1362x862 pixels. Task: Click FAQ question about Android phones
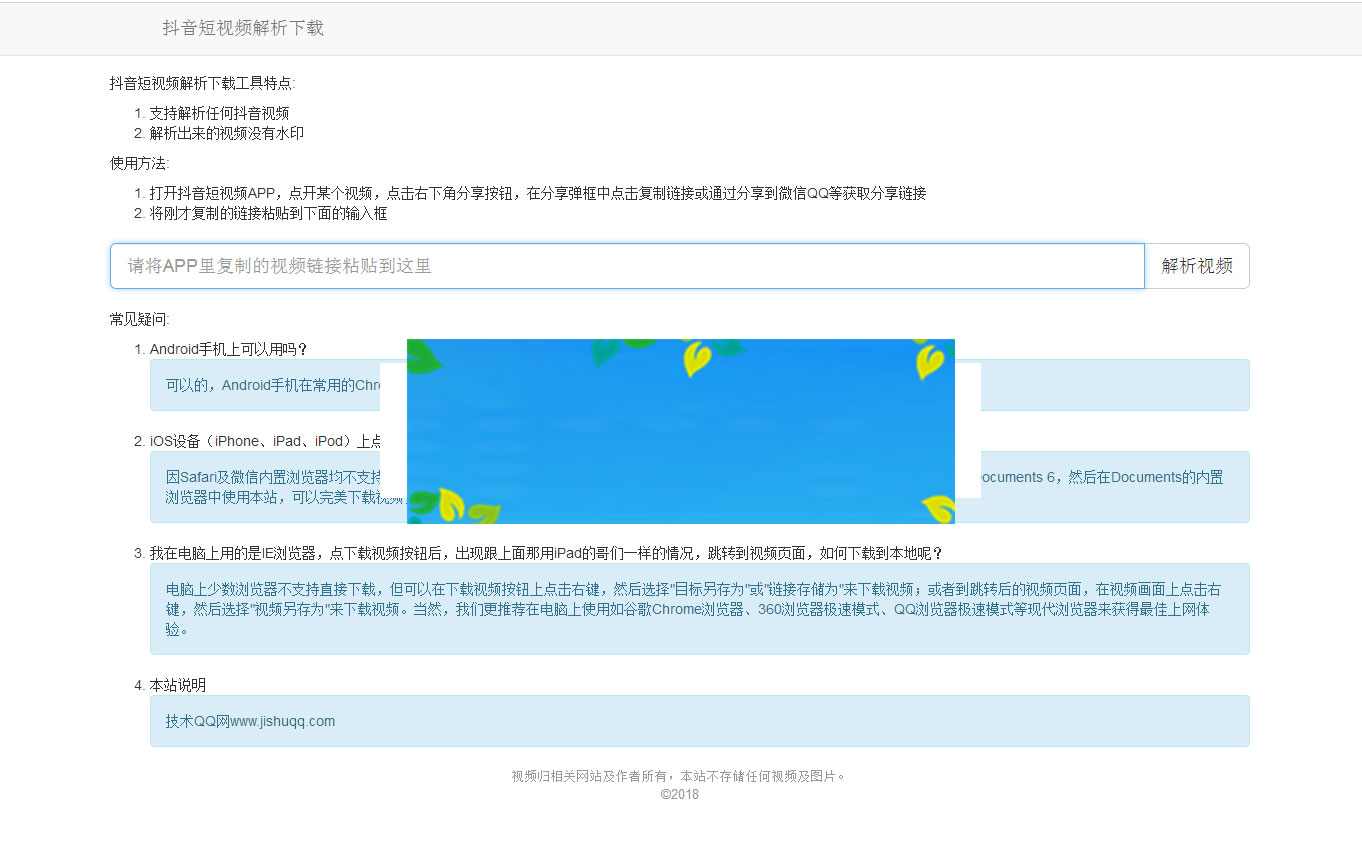coord(229,349)
